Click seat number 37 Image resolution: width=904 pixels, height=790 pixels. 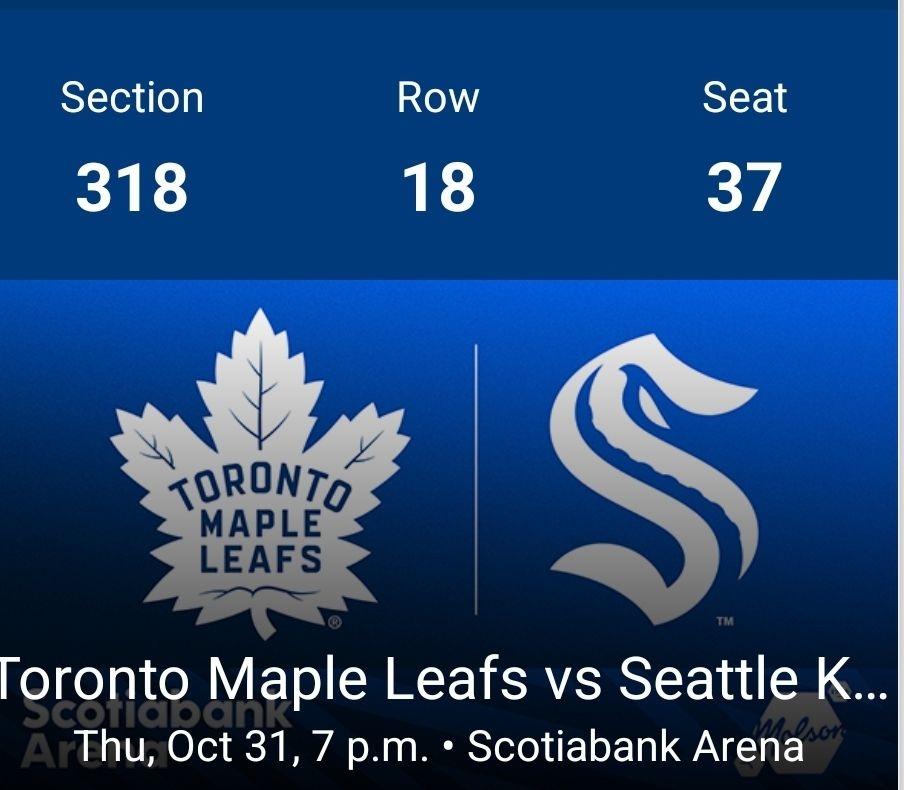744,188
